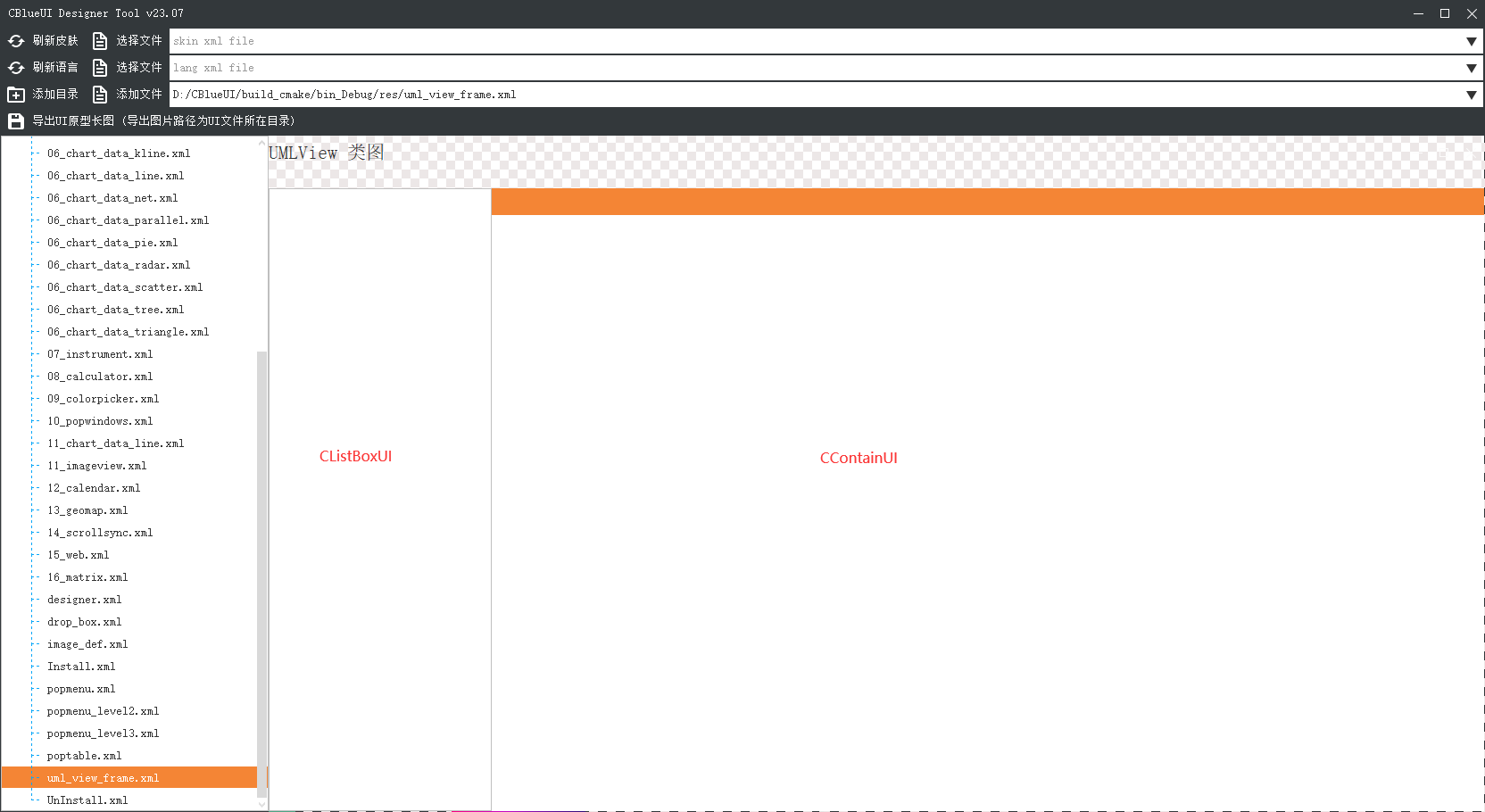Open 08_calculator.xml from the file list
The image size is (1485, 812).
100,377
